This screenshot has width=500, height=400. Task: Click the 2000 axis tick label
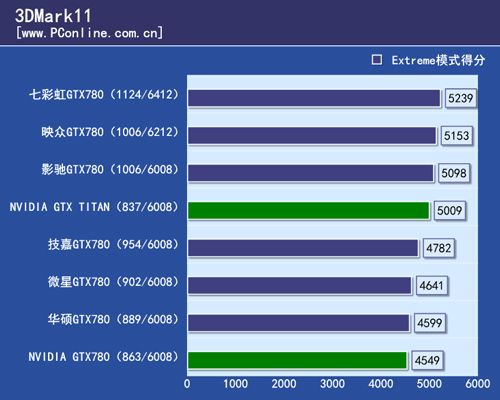[284, 384]
